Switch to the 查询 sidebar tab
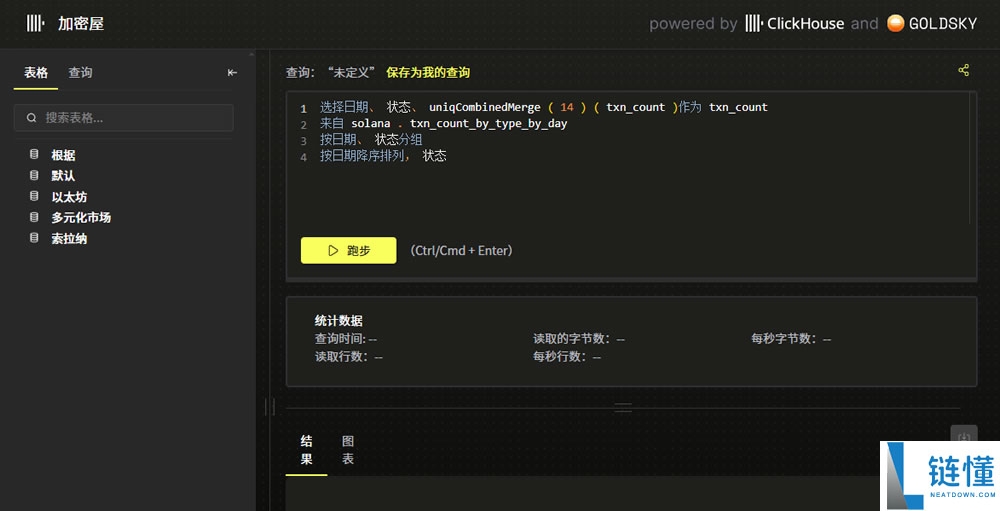This screenshot has width=1000, height=511. click(80, 73)
